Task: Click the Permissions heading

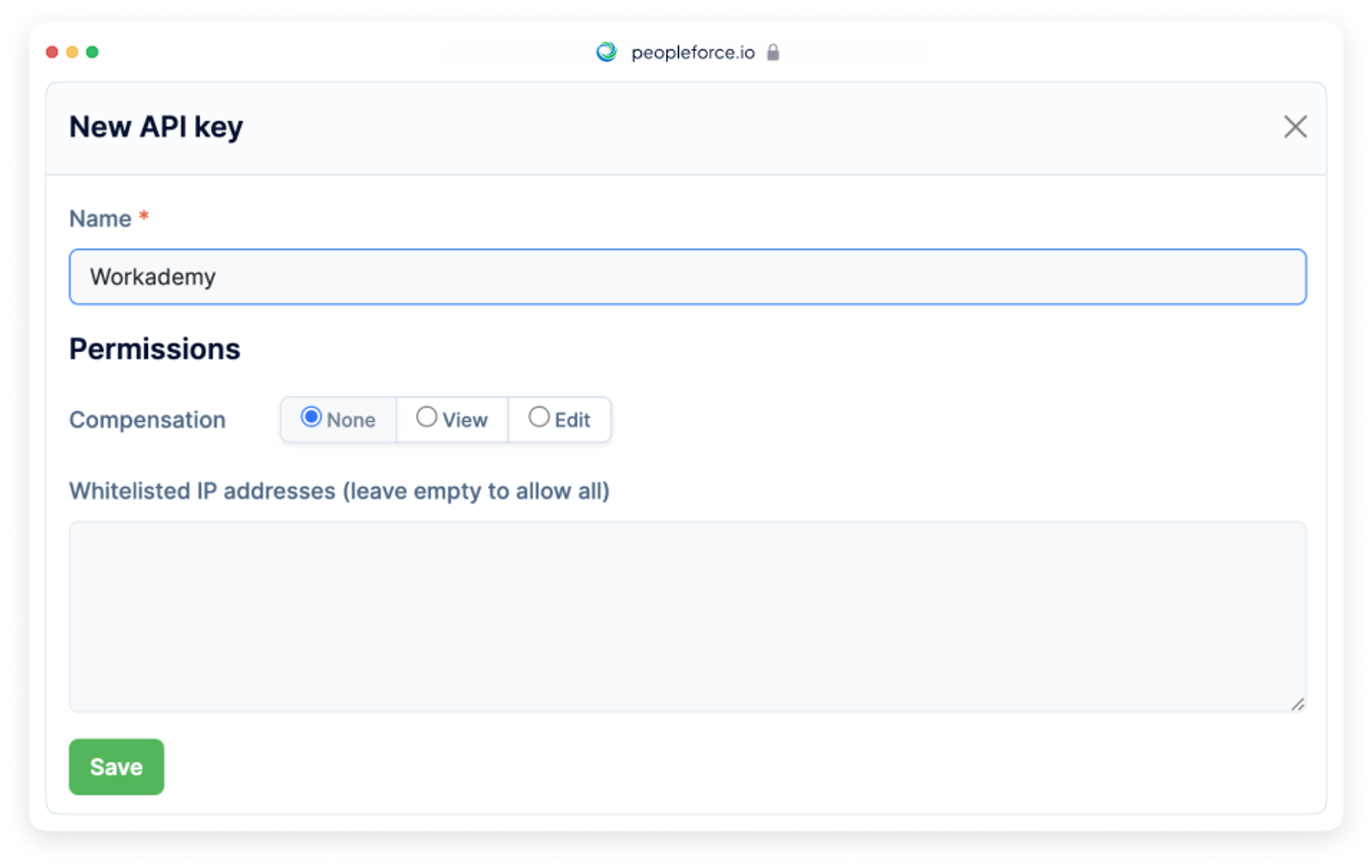Action: [154, 349]
